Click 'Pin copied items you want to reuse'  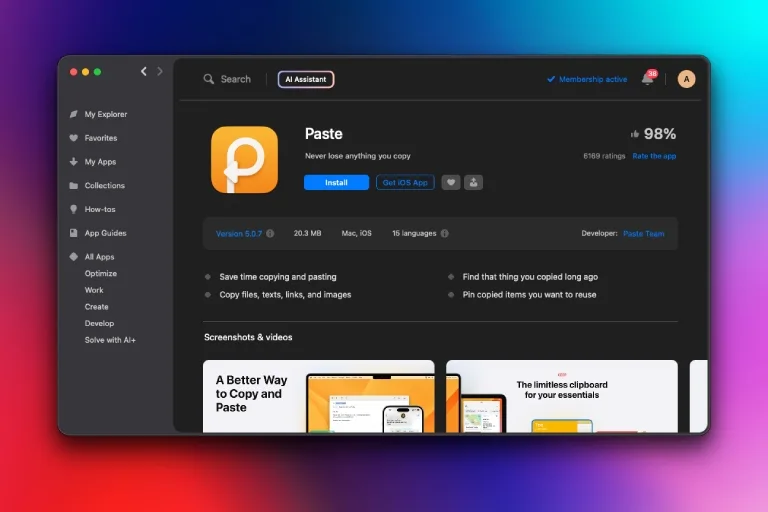529,294
